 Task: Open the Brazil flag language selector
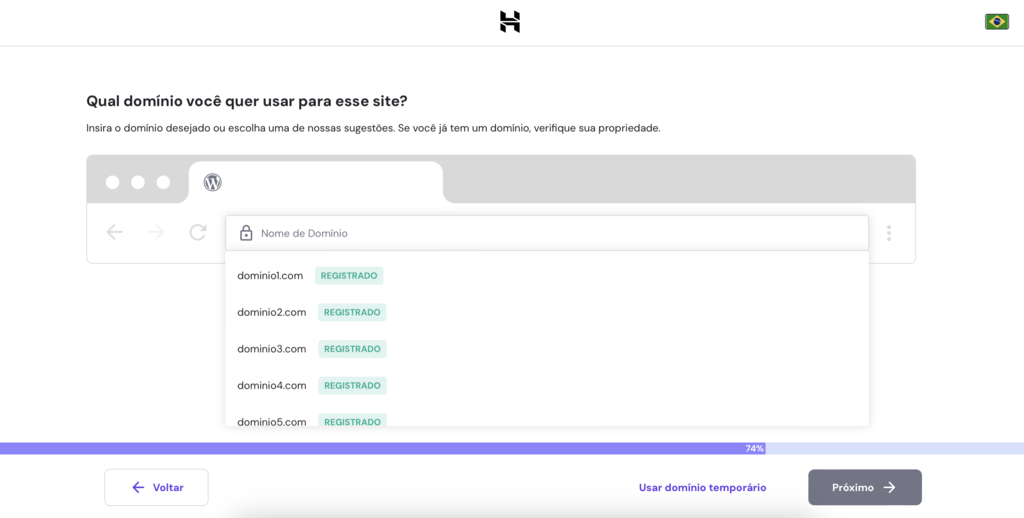(997, 22)
